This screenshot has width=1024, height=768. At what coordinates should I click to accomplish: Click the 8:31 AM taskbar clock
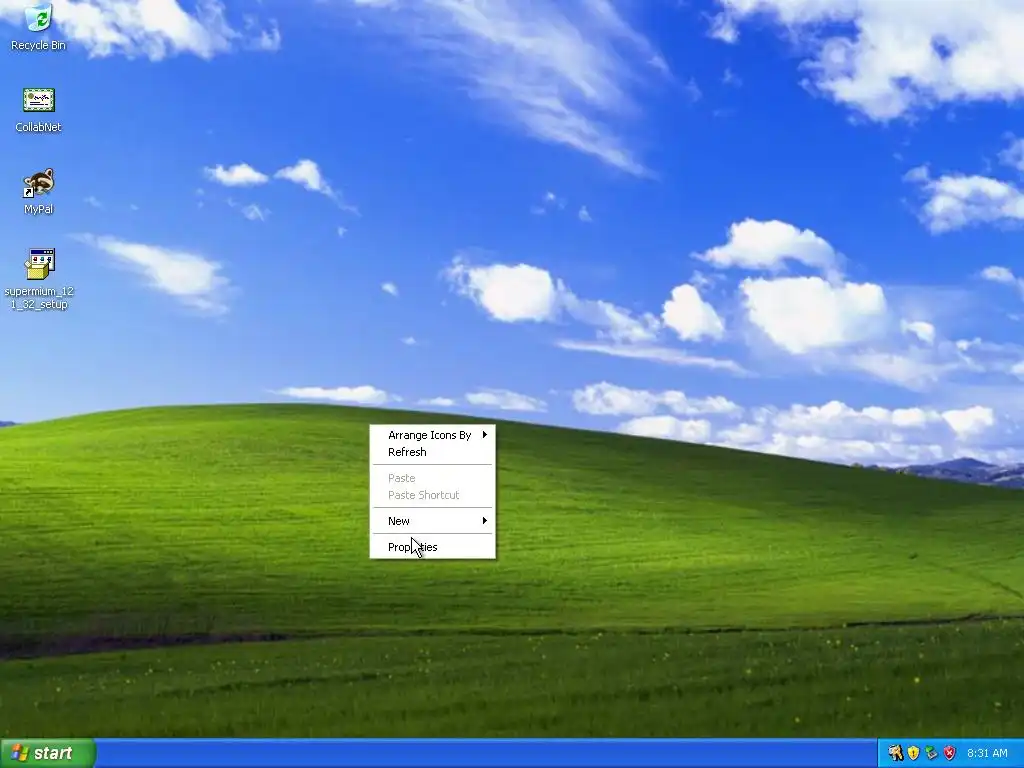987,753
